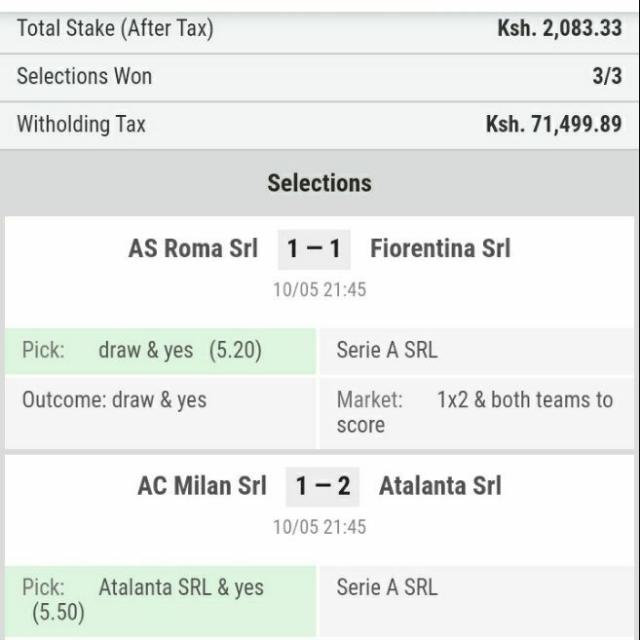This screenshot has width=640, height=640.
Task: Open the AS Roma Srl team name
Action: (x=193, y=248)
